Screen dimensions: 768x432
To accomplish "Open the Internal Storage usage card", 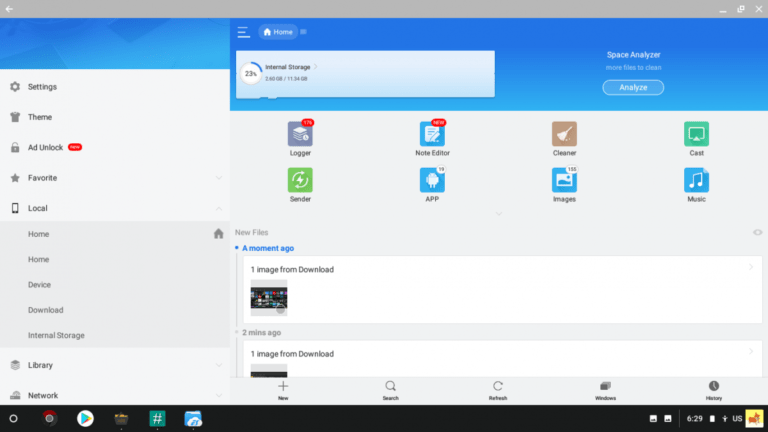I will (x=366, y=73).
